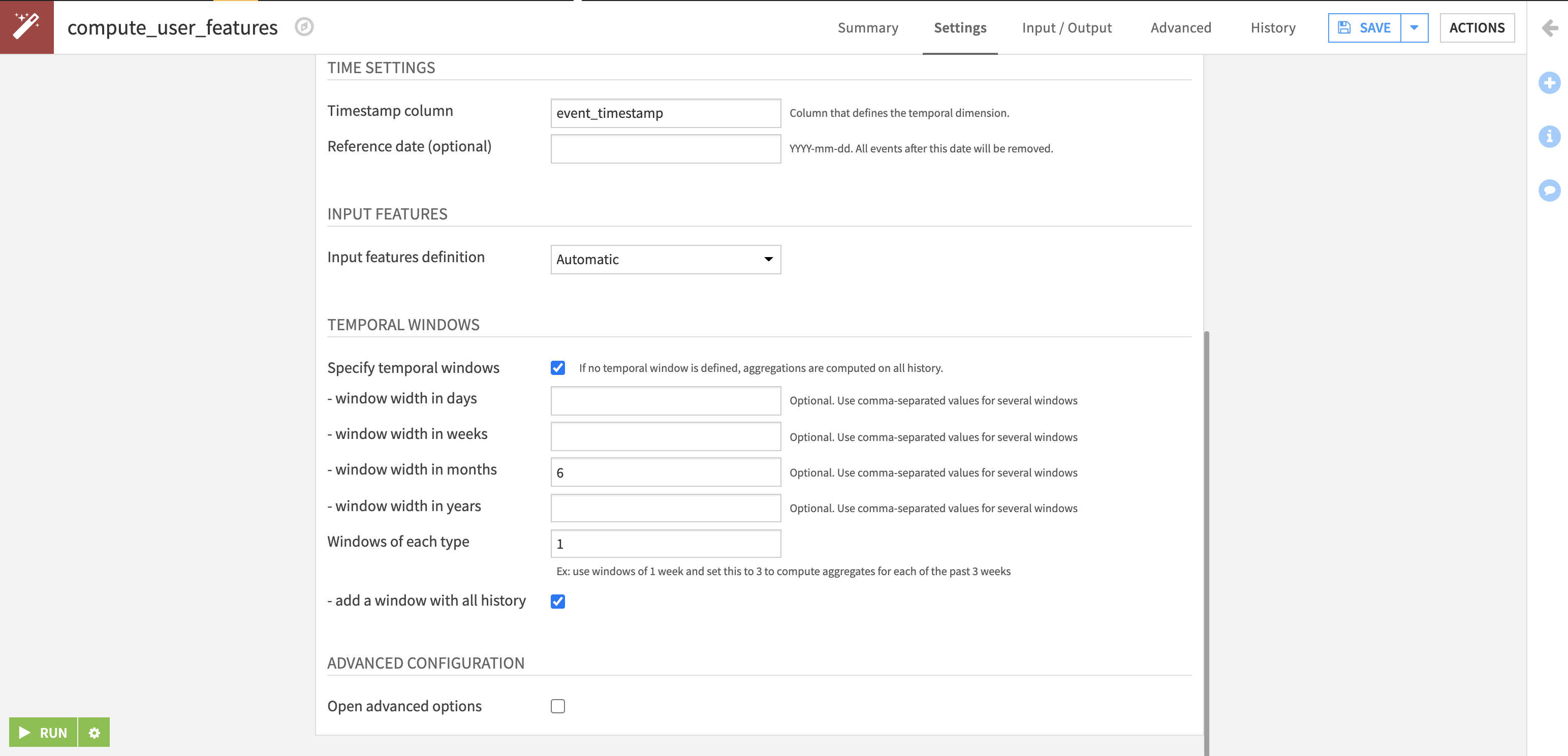The width and height of the screenshot is (1568, 756).
Task: Open the info icon in right sidebar
Action: coord(1549,136)
